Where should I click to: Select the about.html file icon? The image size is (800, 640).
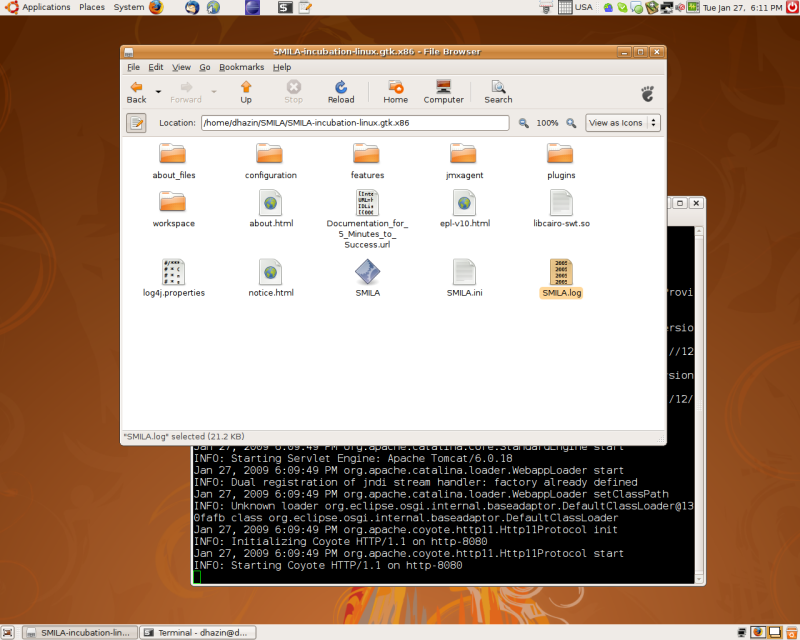(x=270, y=203)
